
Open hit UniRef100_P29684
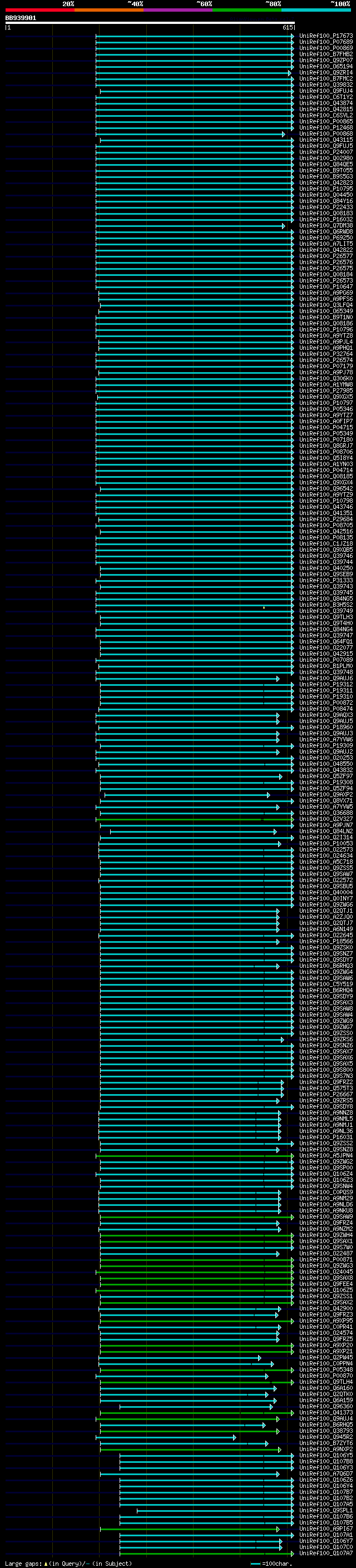[x=325, y=519]
